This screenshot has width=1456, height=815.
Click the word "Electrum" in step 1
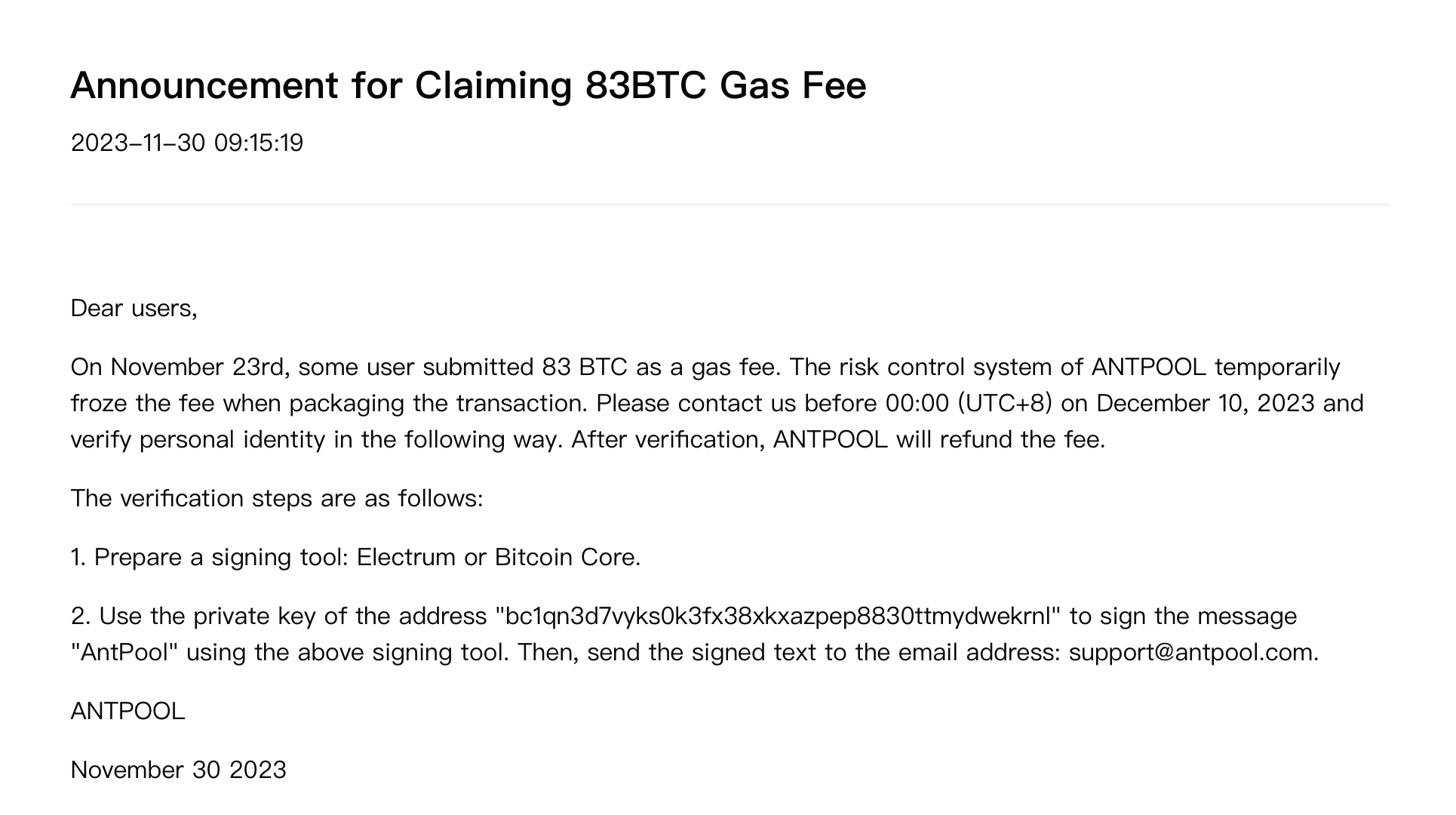[406, 557]
